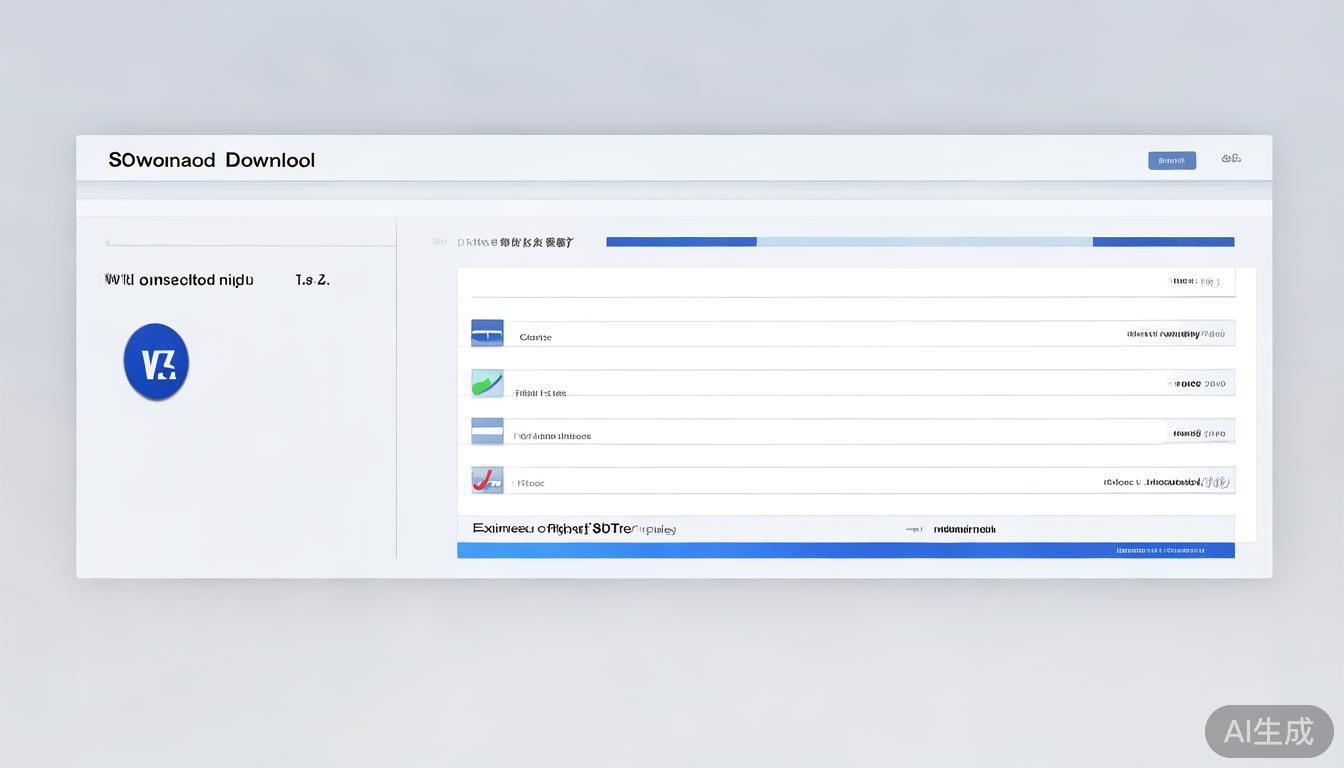
Task: Click the small blue button in the header
Action: [1171, 160]
